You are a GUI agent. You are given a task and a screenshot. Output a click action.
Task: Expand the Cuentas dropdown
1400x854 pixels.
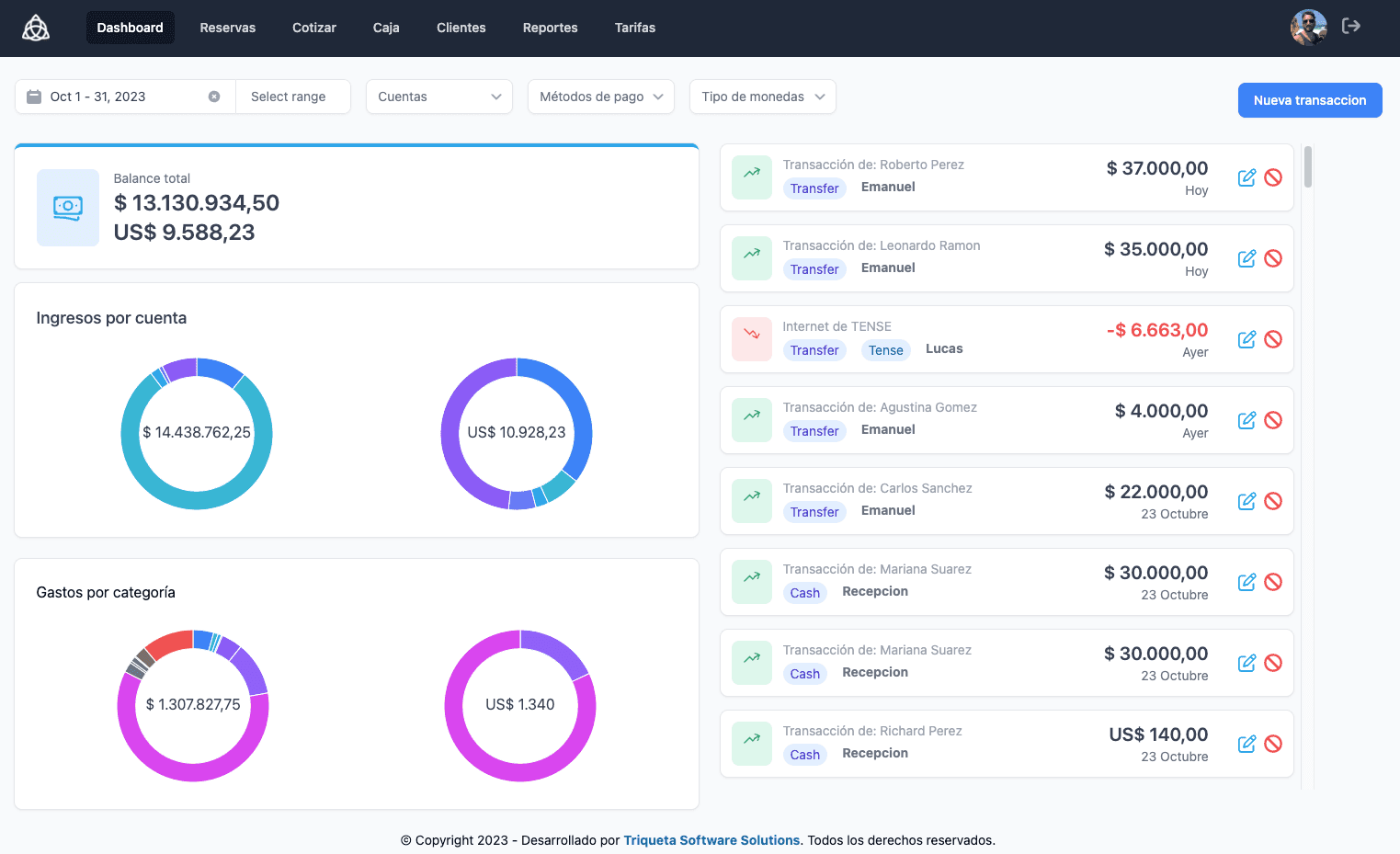(439, 97)
